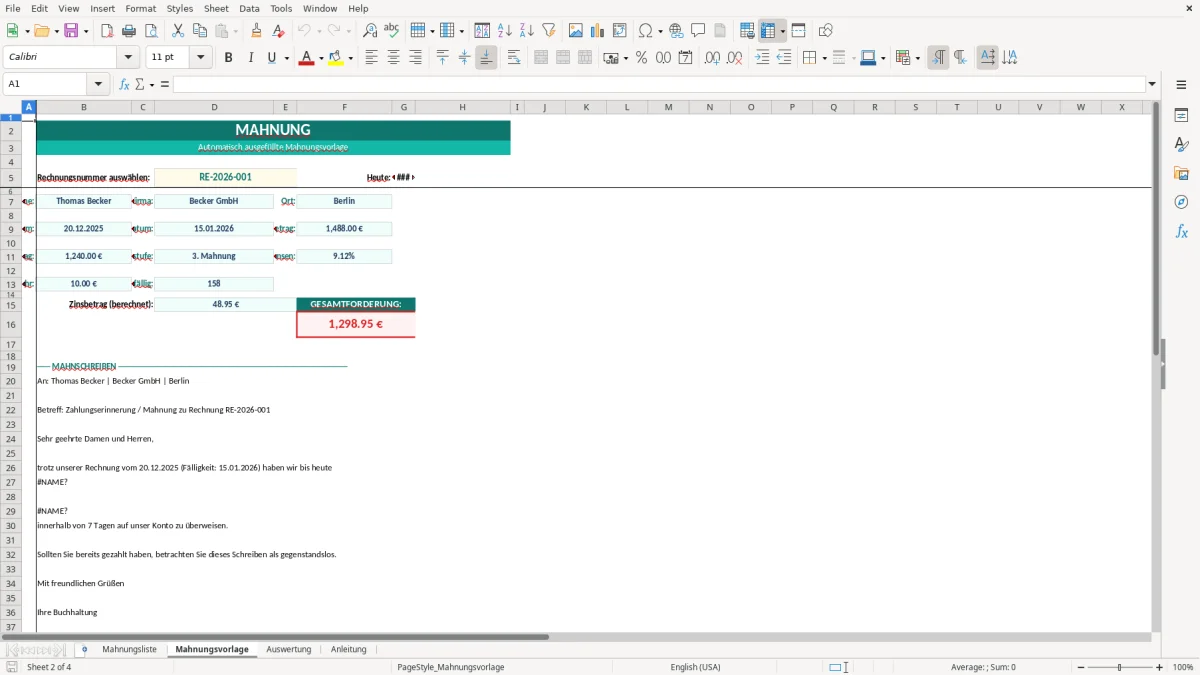This screenshot has width=1200, height=675.
Task: Click the Cut scissors icon
Action: [178, 31]
